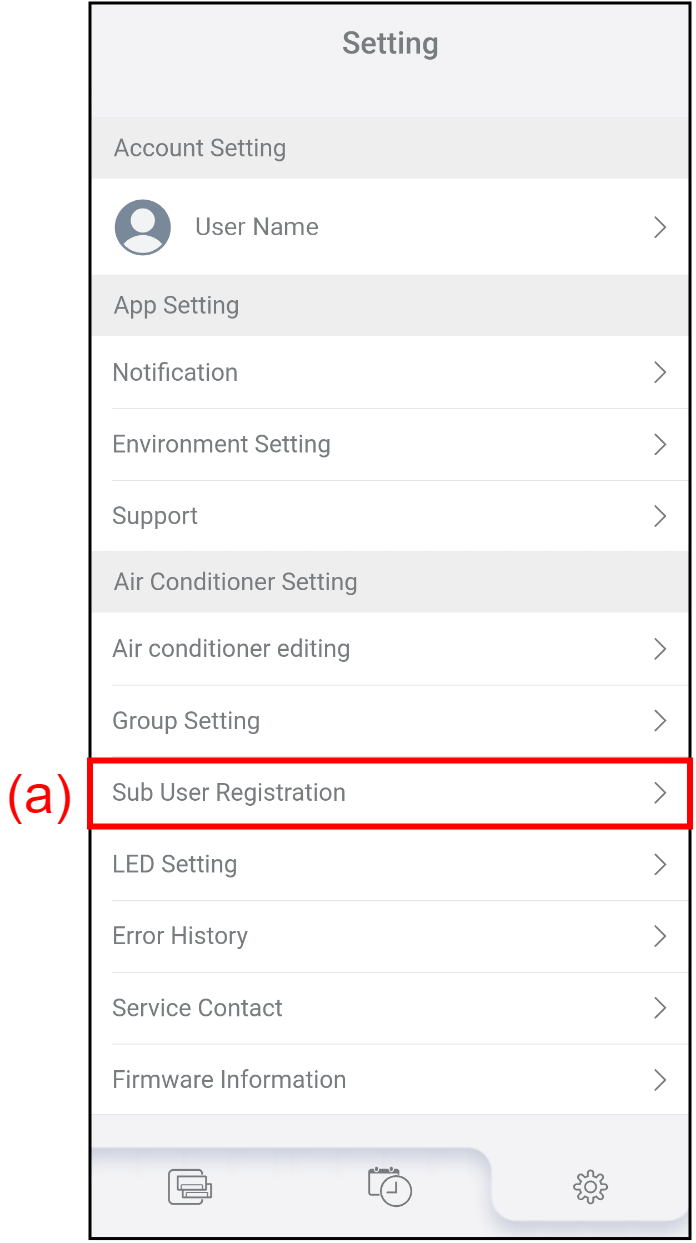Select the schedule timer icon at the bottom
This screenshot has width=696, height=1243.
click(x=390, y=1186)
